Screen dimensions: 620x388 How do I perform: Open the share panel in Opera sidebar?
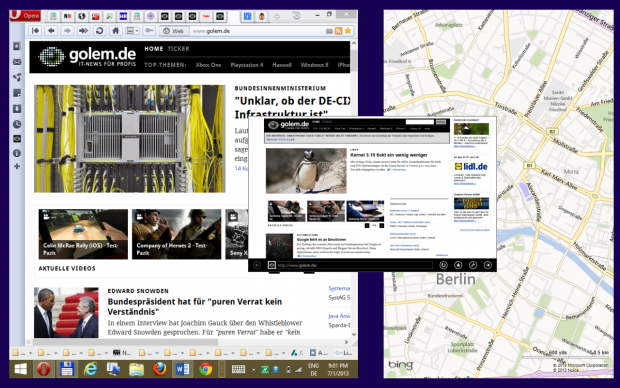tap(17, 78)
